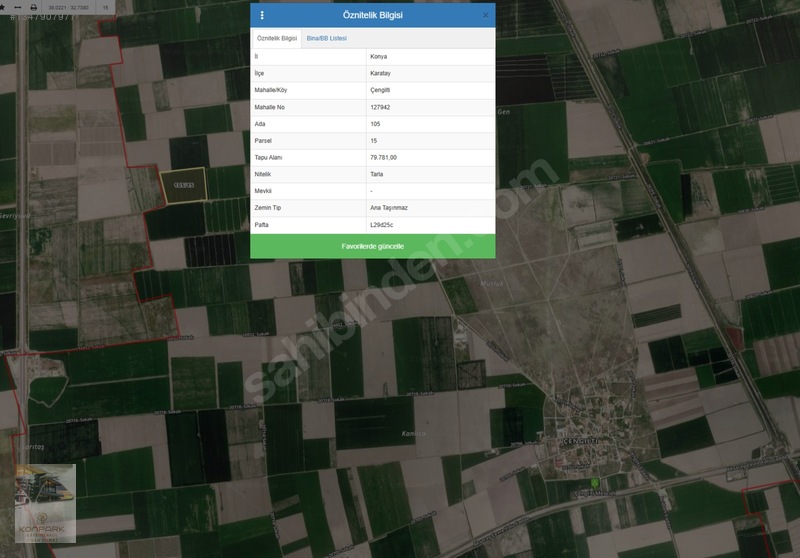
Task: Click the star favorites icon in toolbar
Action: pos(3,7)
